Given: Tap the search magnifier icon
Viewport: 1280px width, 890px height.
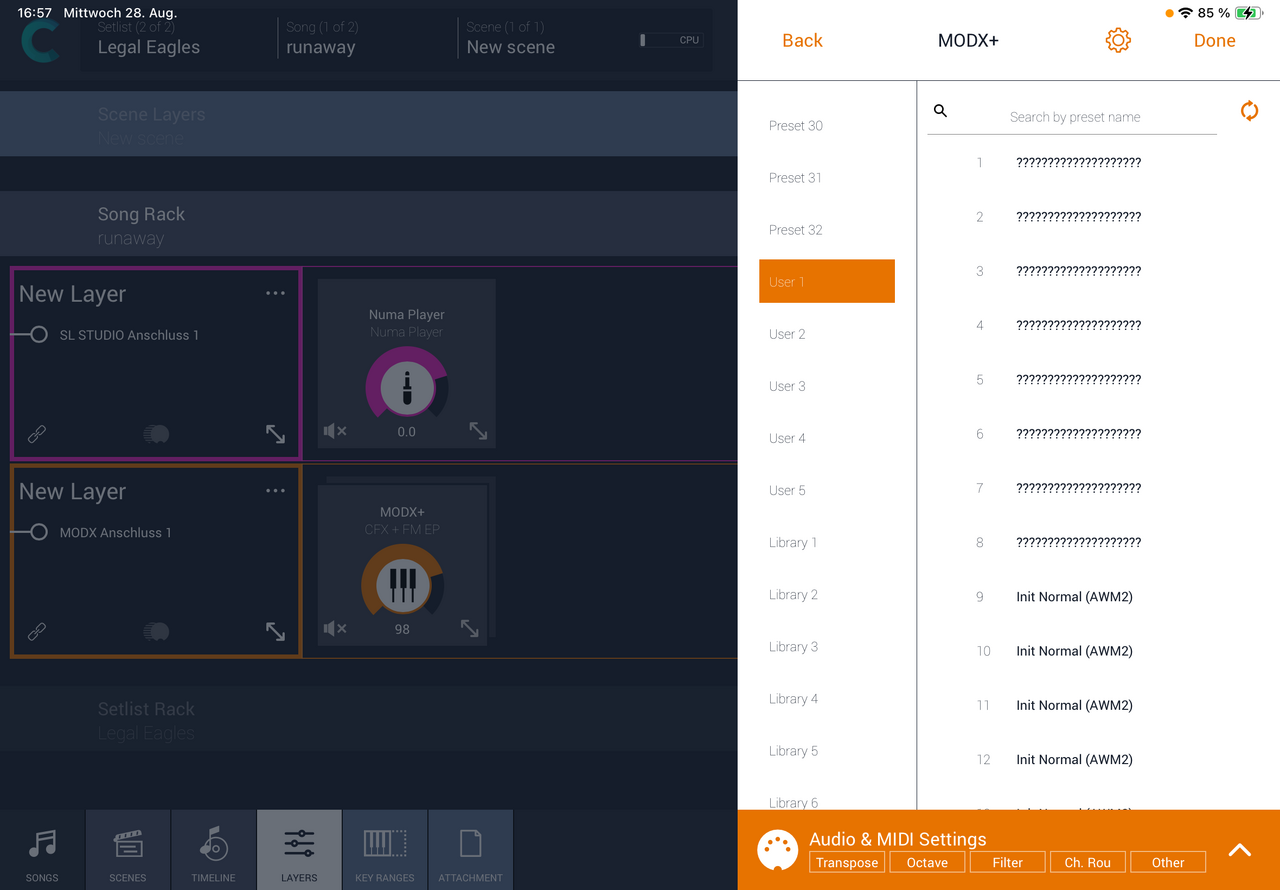Looking at the screenshot, I should [940, 111].
